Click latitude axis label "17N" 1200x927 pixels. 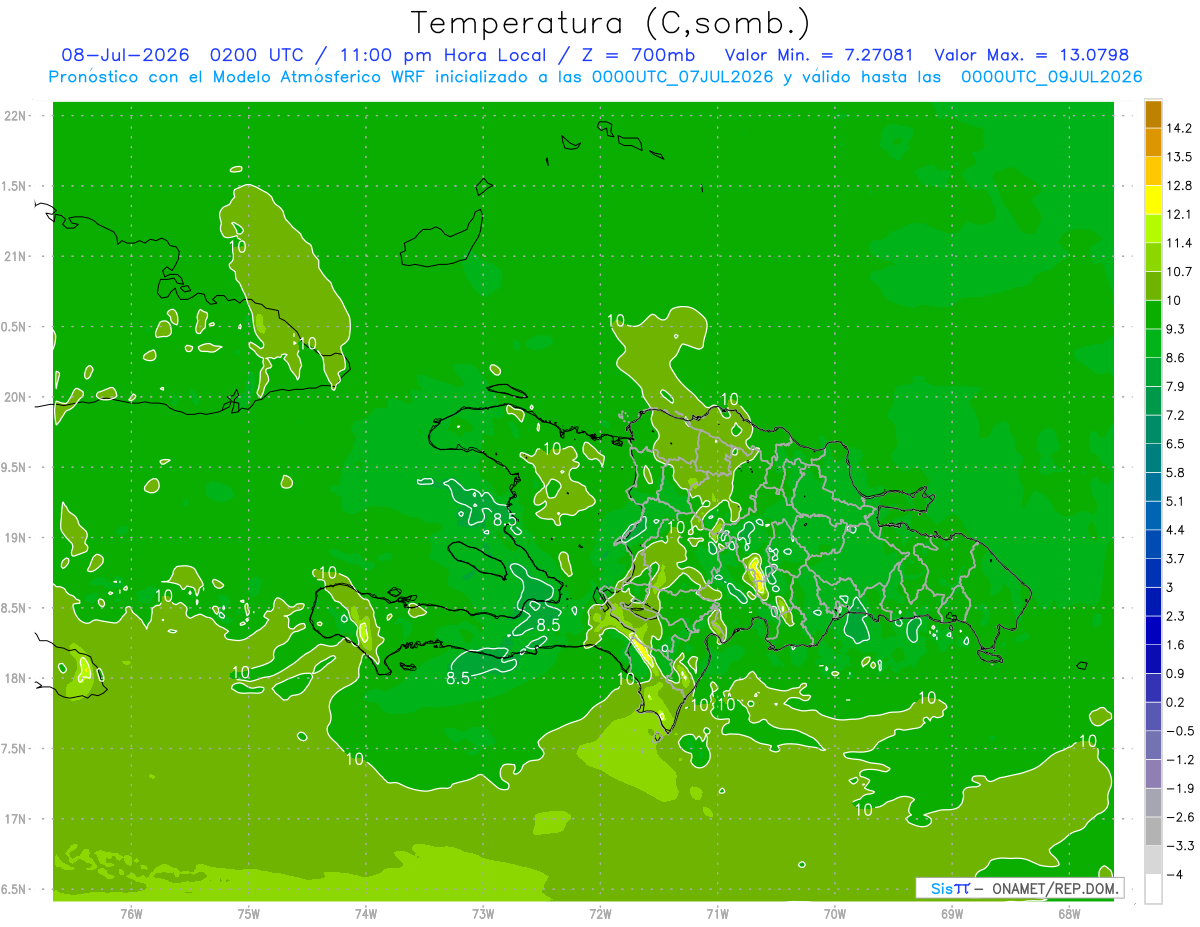coord(16,819)
